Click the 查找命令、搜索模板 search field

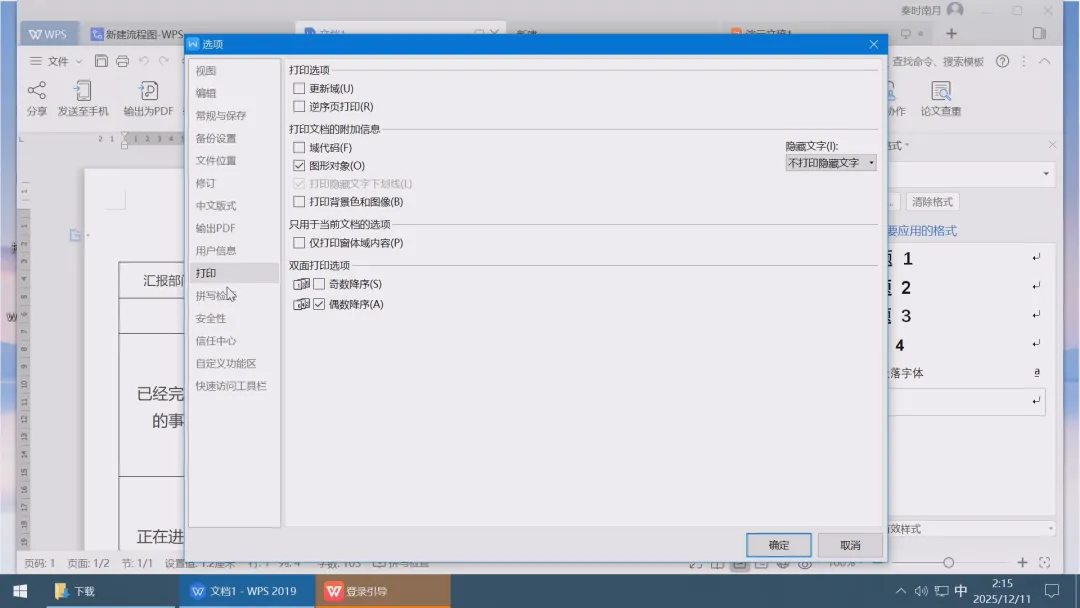click(x=937, y=61)
